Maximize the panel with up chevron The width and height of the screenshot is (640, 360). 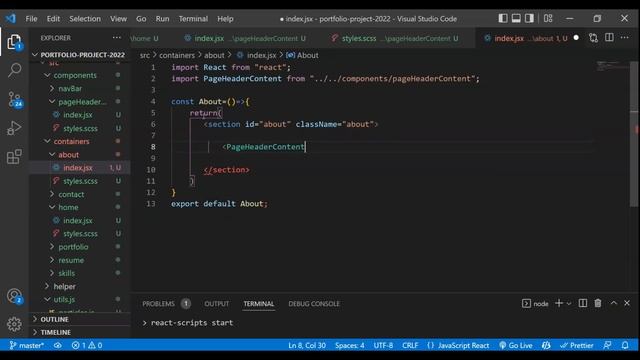tap(613, 303)
